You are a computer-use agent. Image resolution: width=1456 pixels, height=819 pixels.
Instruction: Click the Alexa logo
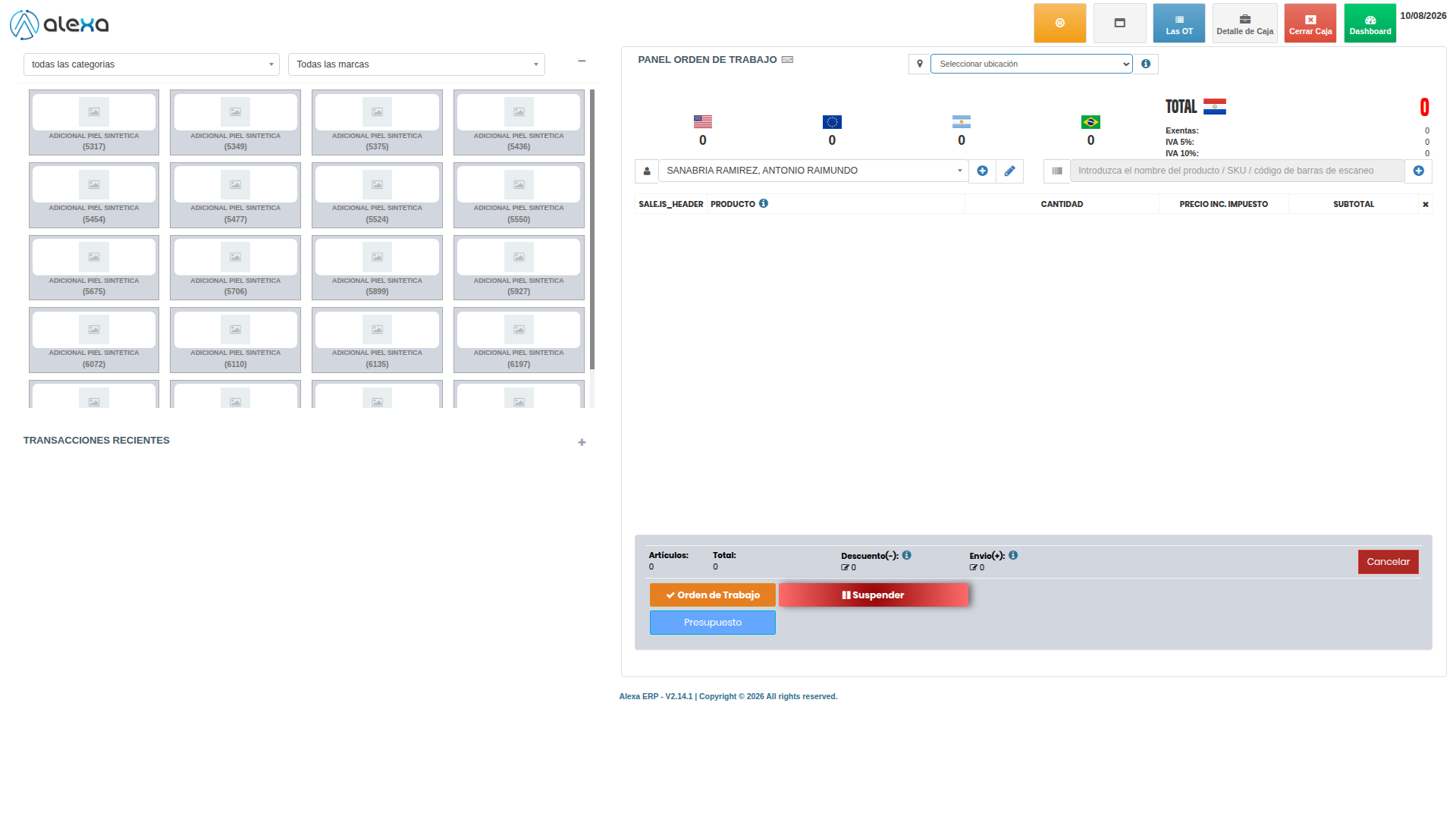point(59,24)
